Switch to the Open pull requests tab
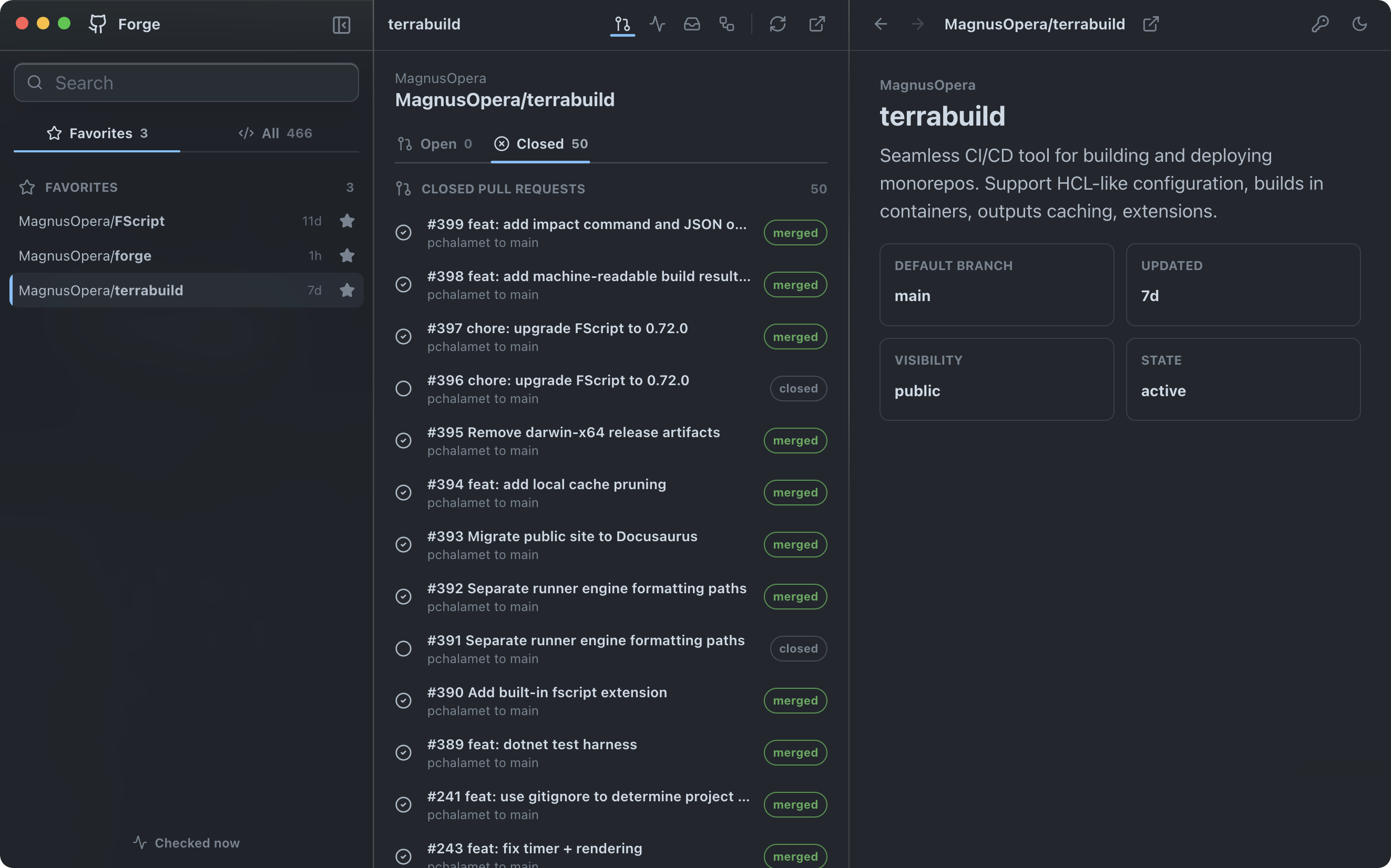The width and height of the screenshot is (1391, 868). [435, 144]
